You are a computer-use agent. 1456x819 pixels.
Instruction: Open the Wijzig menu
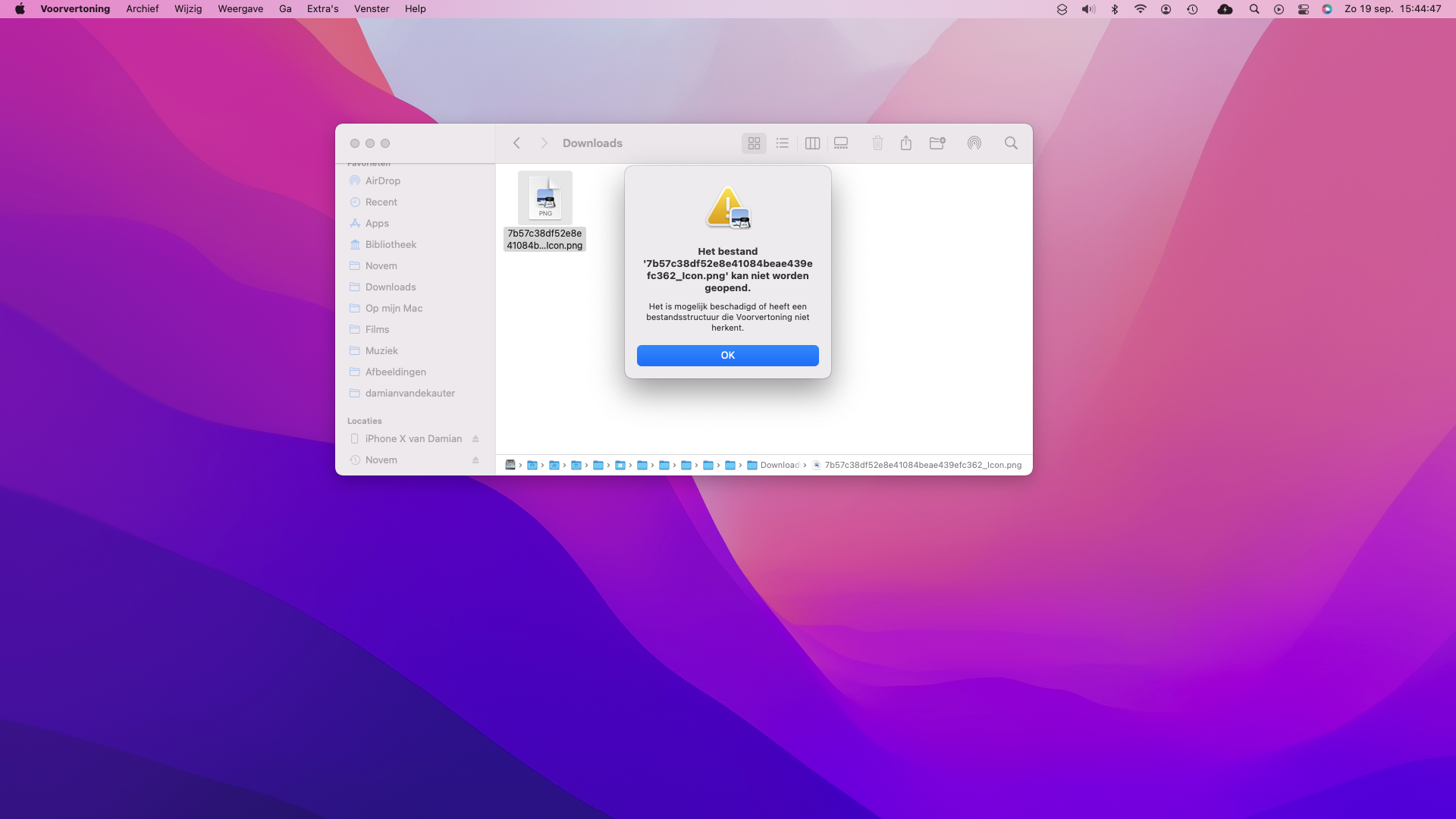click(188, 9)
